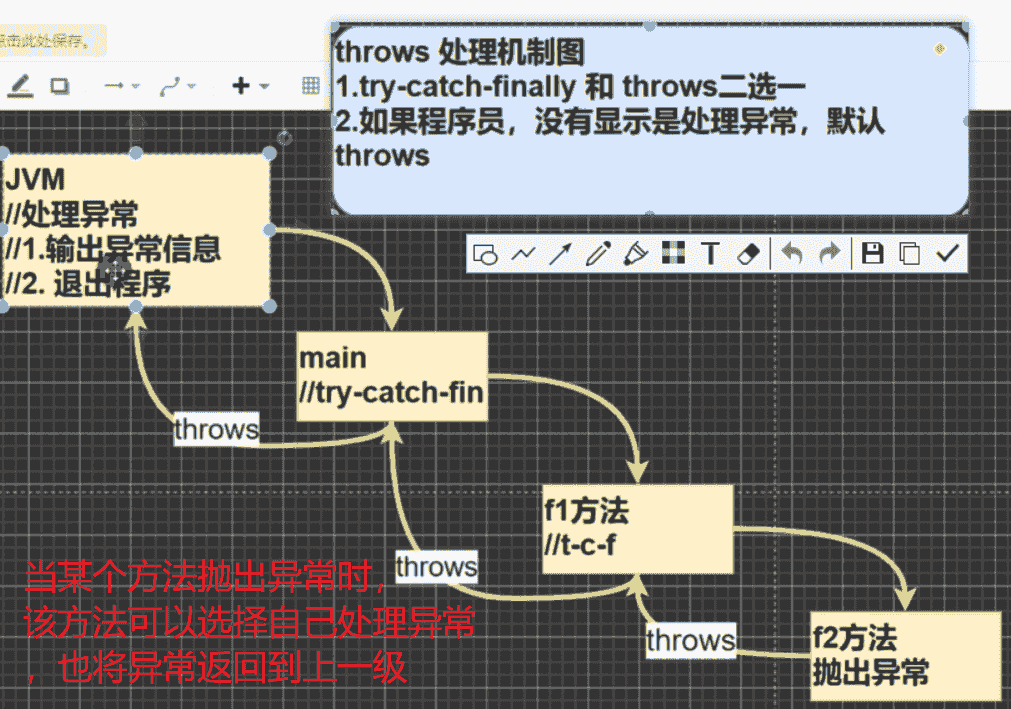Click the line color pencil icon
1011x709 pixels.
(20, 87)
